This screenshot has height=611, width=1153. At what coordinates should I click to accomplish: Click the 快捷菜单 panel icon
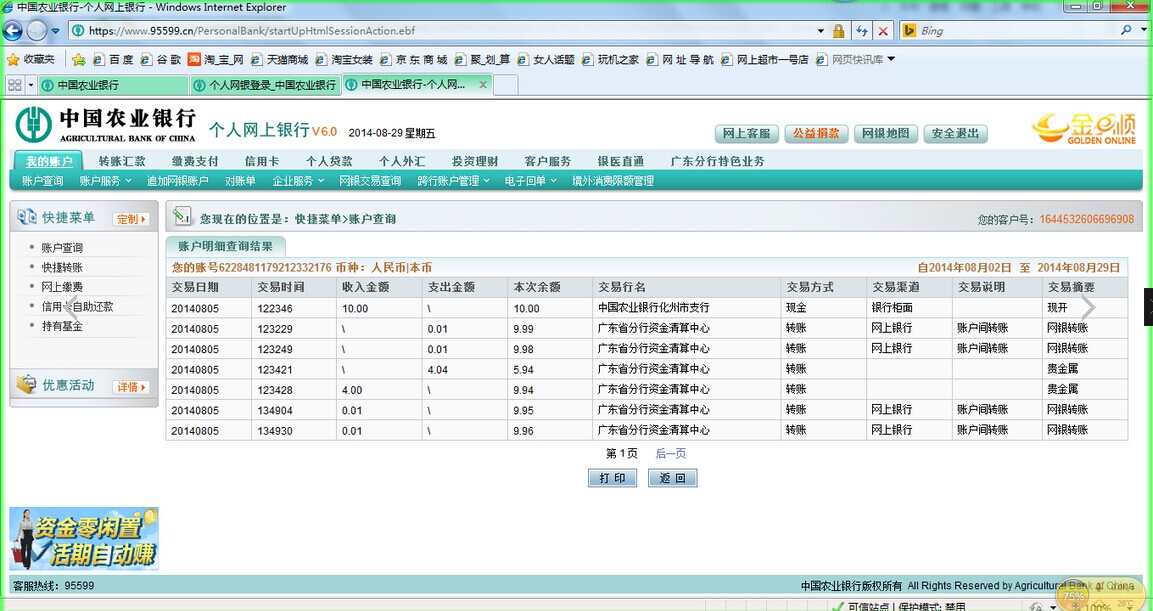[x=26, y=216]
